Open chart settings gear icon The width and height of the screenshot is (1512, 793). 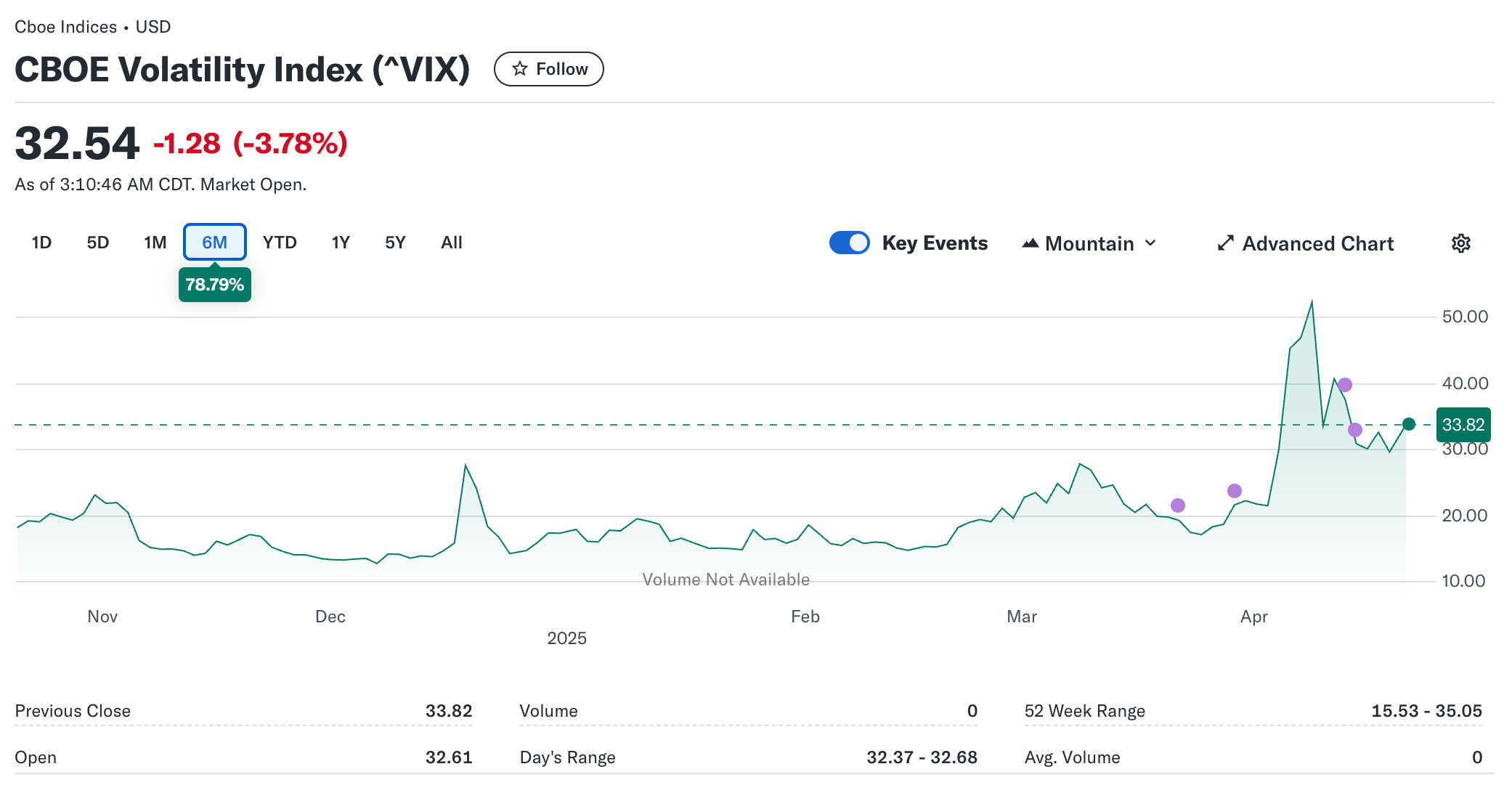point(1460,243)
